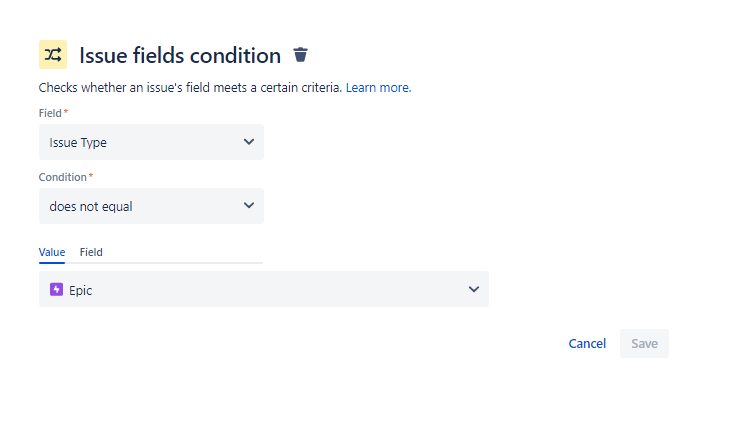Click chevron arrow in the Epic selector

474,289
